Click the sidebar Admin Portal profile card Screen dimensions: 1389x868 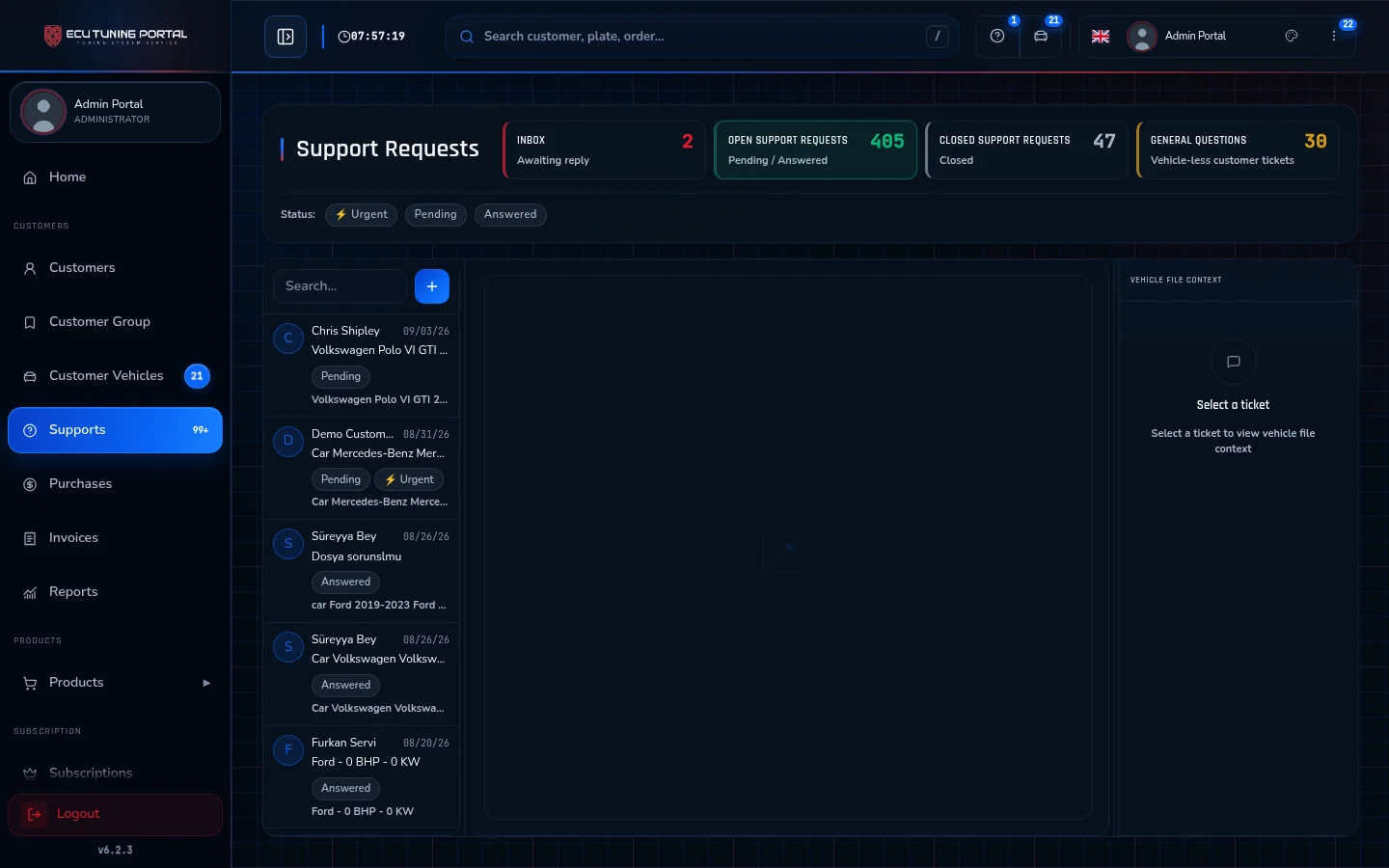pyautogui.click(x=116, y=112)
